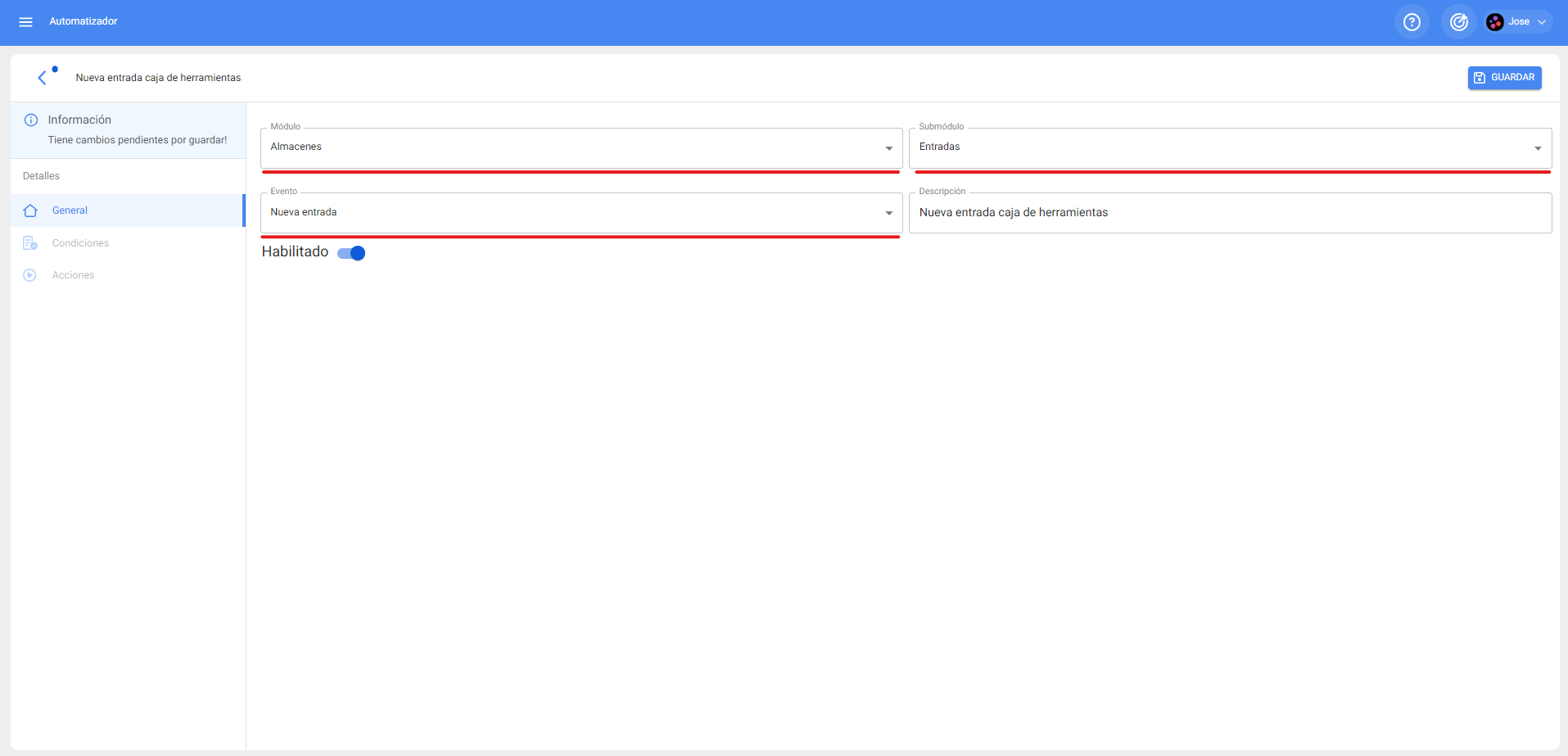Open the Módulo dropdown showing Almacenes
Viewport: 1568px width, 756px height.
pos(581,147)
